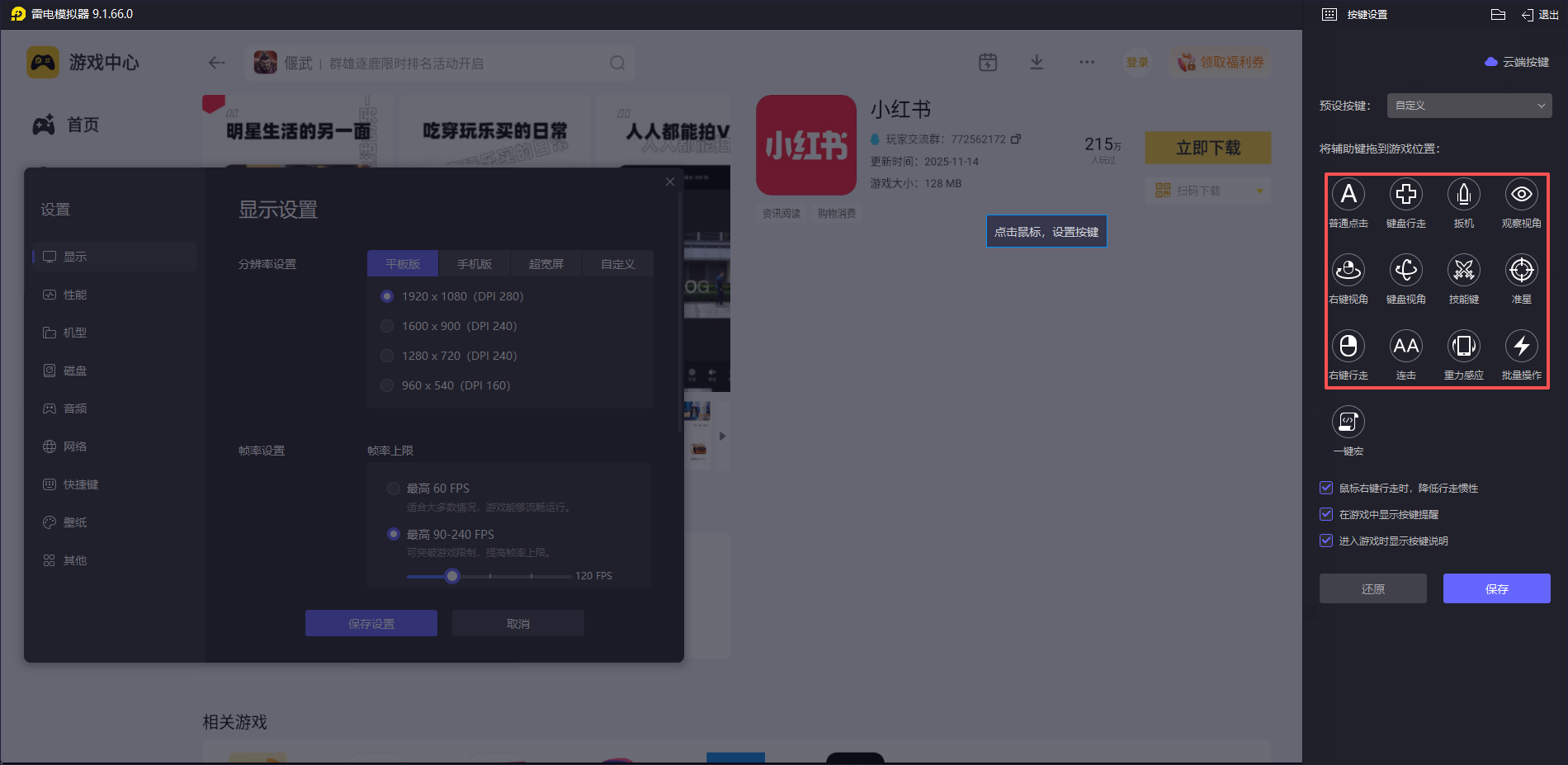
Task: Click the 游戏中心 controller logo
Action: coord(43,63)
